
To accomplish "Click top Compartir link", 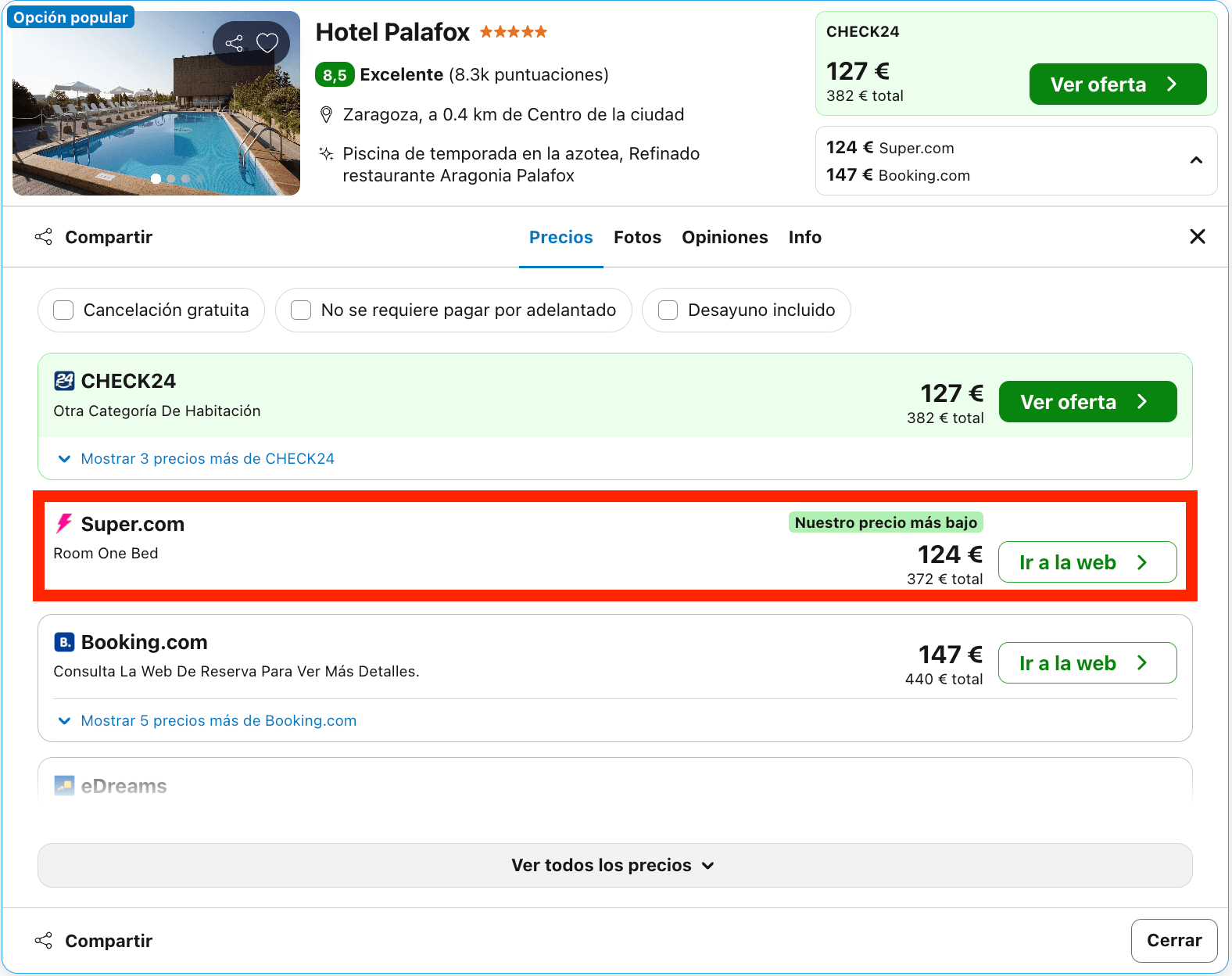I will [x=109, y=237].
